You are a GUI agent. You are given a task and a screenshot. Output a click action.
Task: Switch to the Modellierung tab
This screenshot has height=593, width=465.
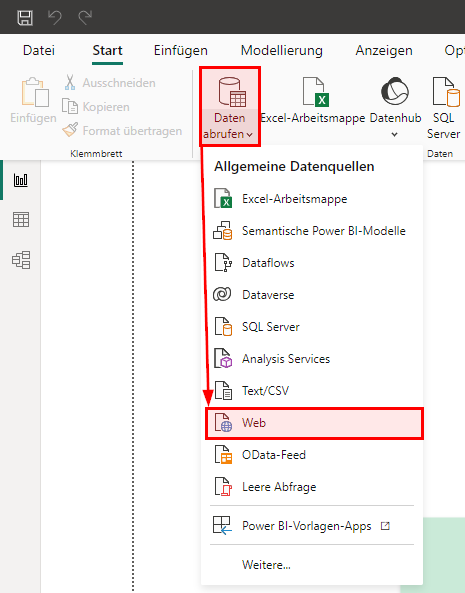coord(282,50)
